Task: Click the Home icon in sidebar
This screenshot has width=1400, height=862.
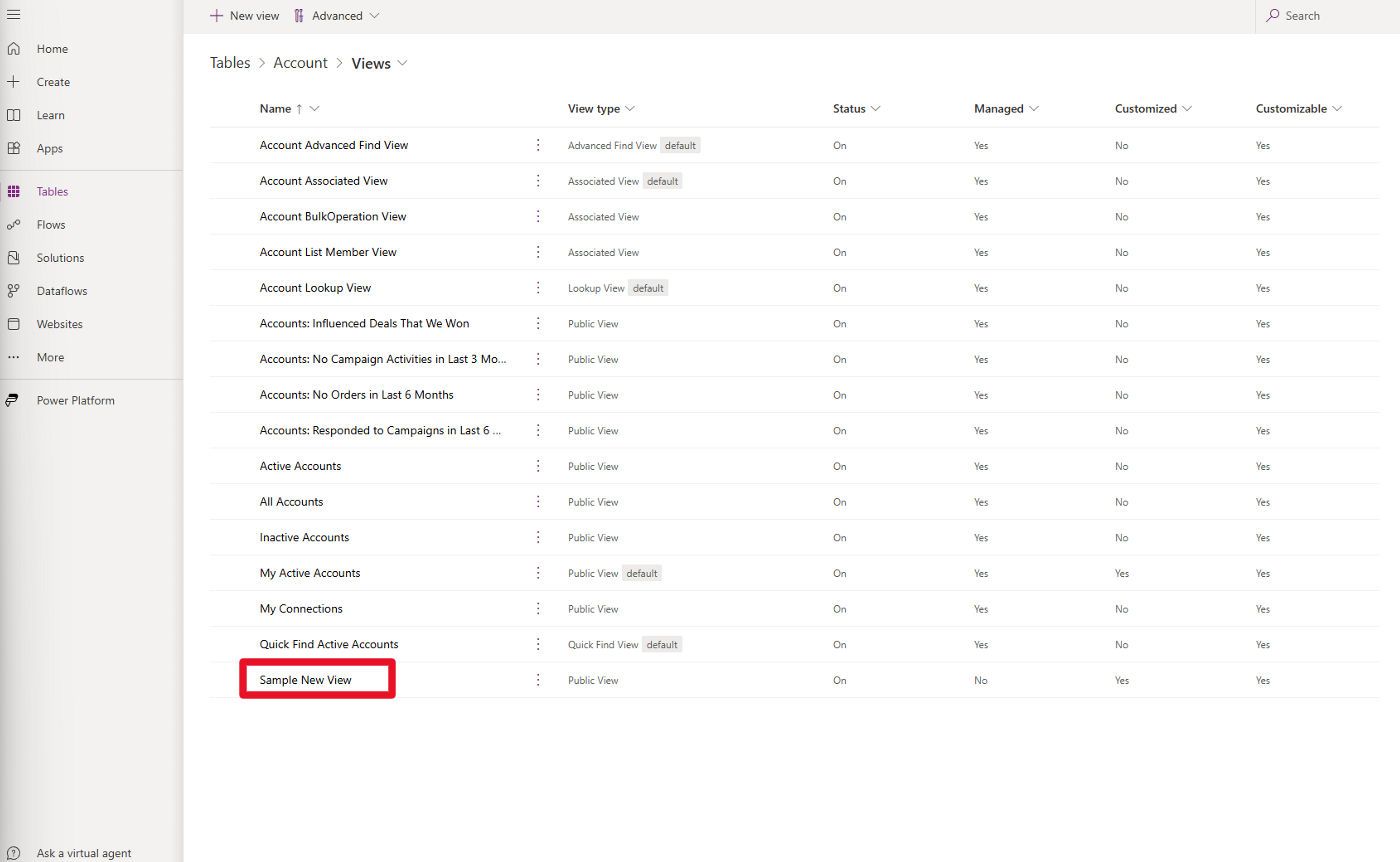Action: point(14,49)
